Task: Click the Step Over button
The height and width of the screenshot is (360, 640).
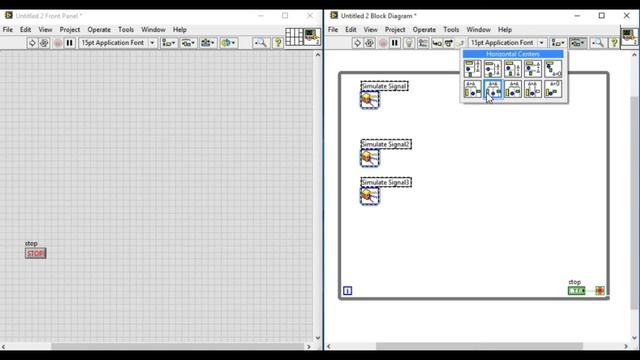Action: 449,43
